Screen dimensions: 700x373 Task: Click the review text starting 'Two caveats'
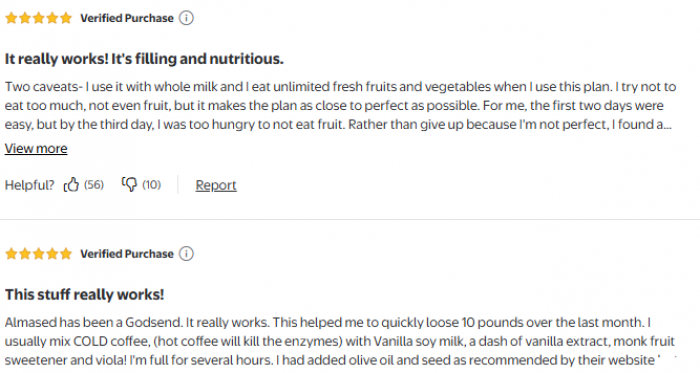click(340, 106)
